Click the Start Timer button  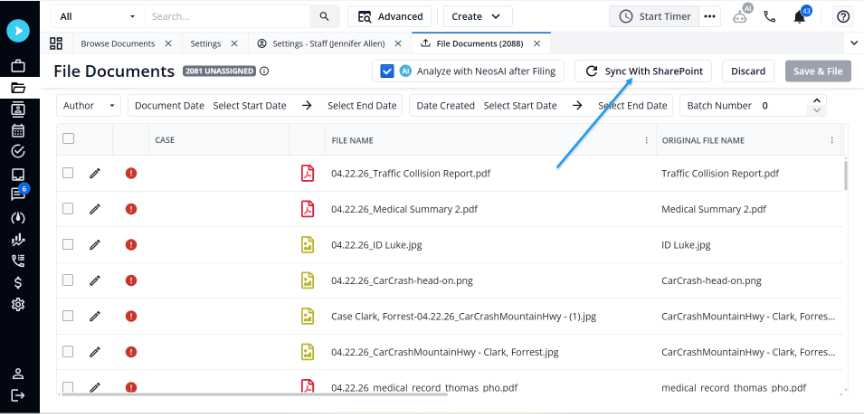coord(654,17)
